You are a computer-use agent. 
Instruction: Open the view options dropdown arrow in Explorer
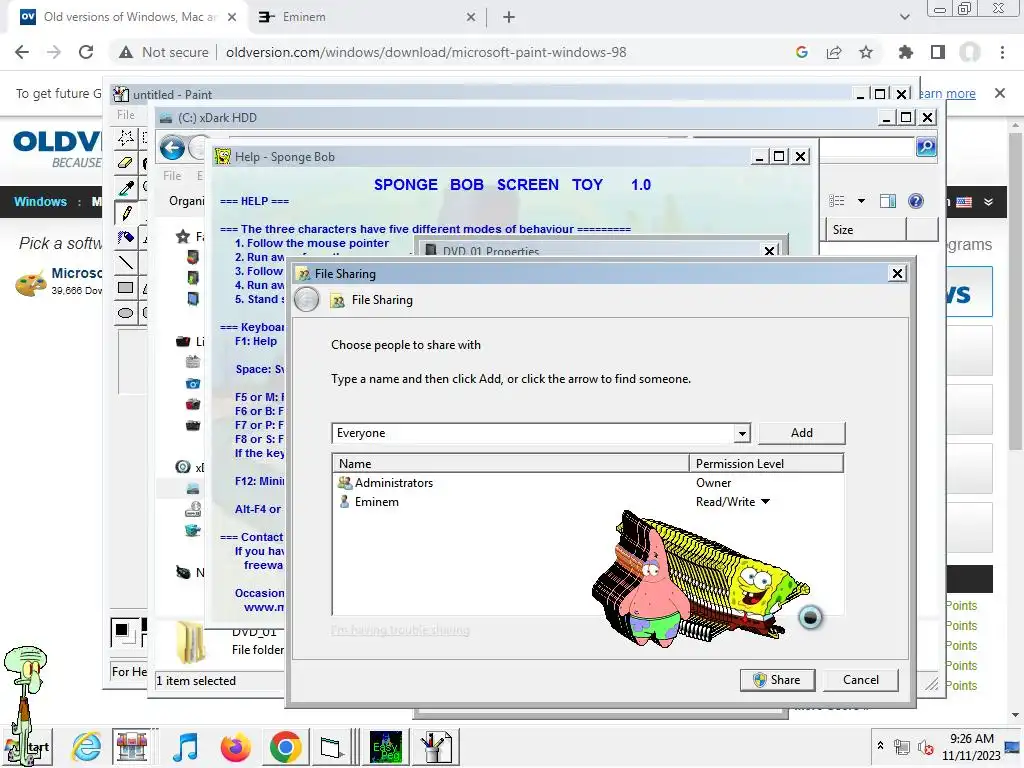861,201
